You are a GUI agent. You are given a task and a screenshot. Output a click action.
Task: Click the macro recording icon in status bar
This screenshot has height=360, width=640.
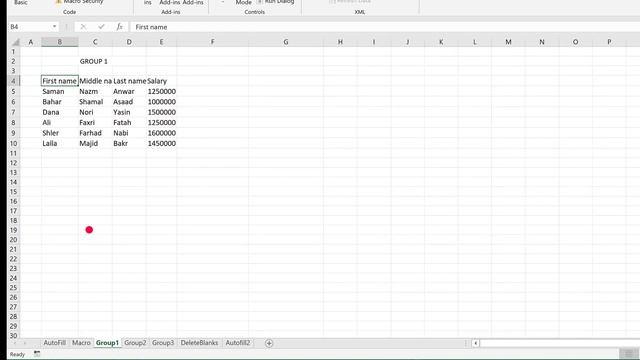[37, 354]
